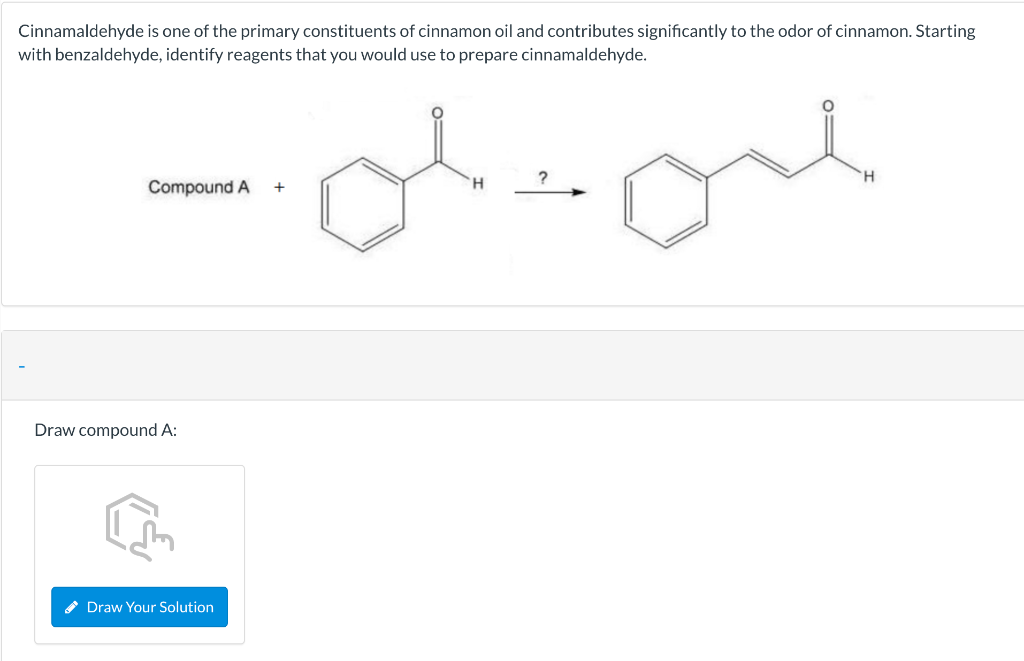
Task: Click the question mark above the arrow
Action: pos(543,177)
